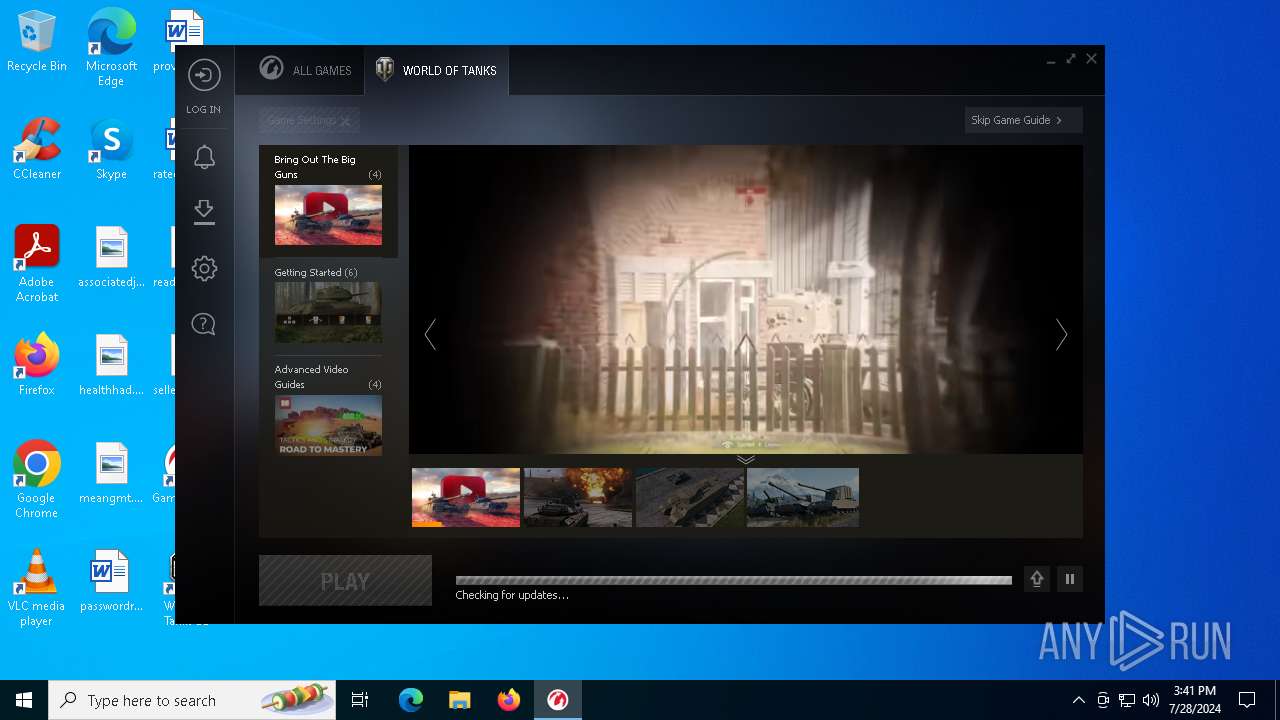Screen dimensions: 1280x720
Task: Click the Log In icon in sidebar
Action: 204,76
